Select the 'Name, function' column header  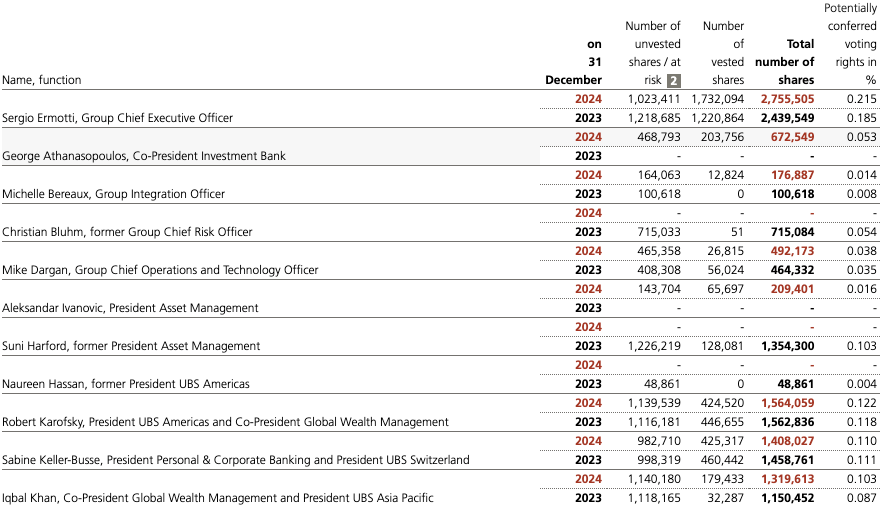click(42, 80)
